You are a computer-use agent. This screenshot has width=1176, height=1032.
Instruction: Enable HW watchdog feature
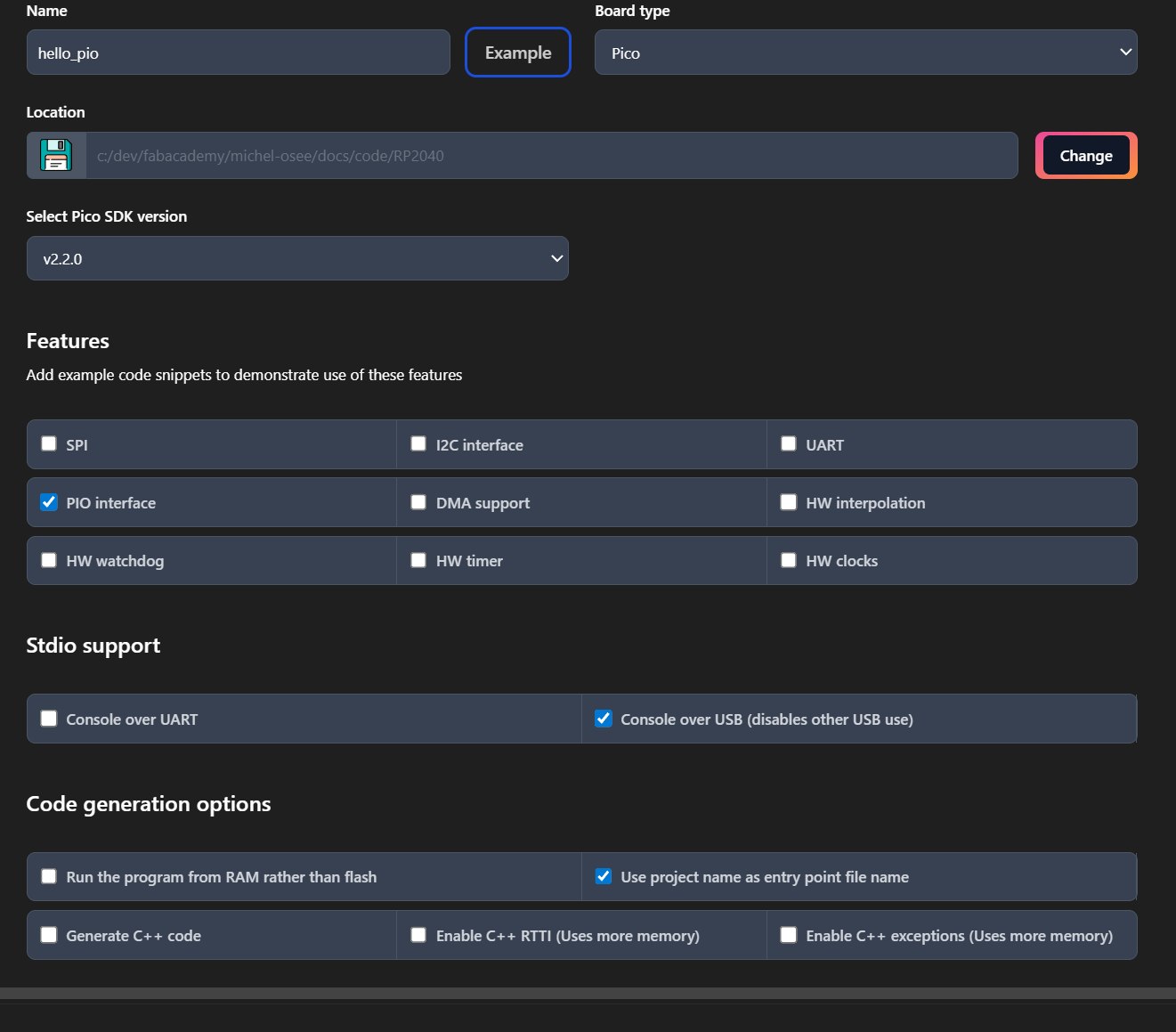49,560
